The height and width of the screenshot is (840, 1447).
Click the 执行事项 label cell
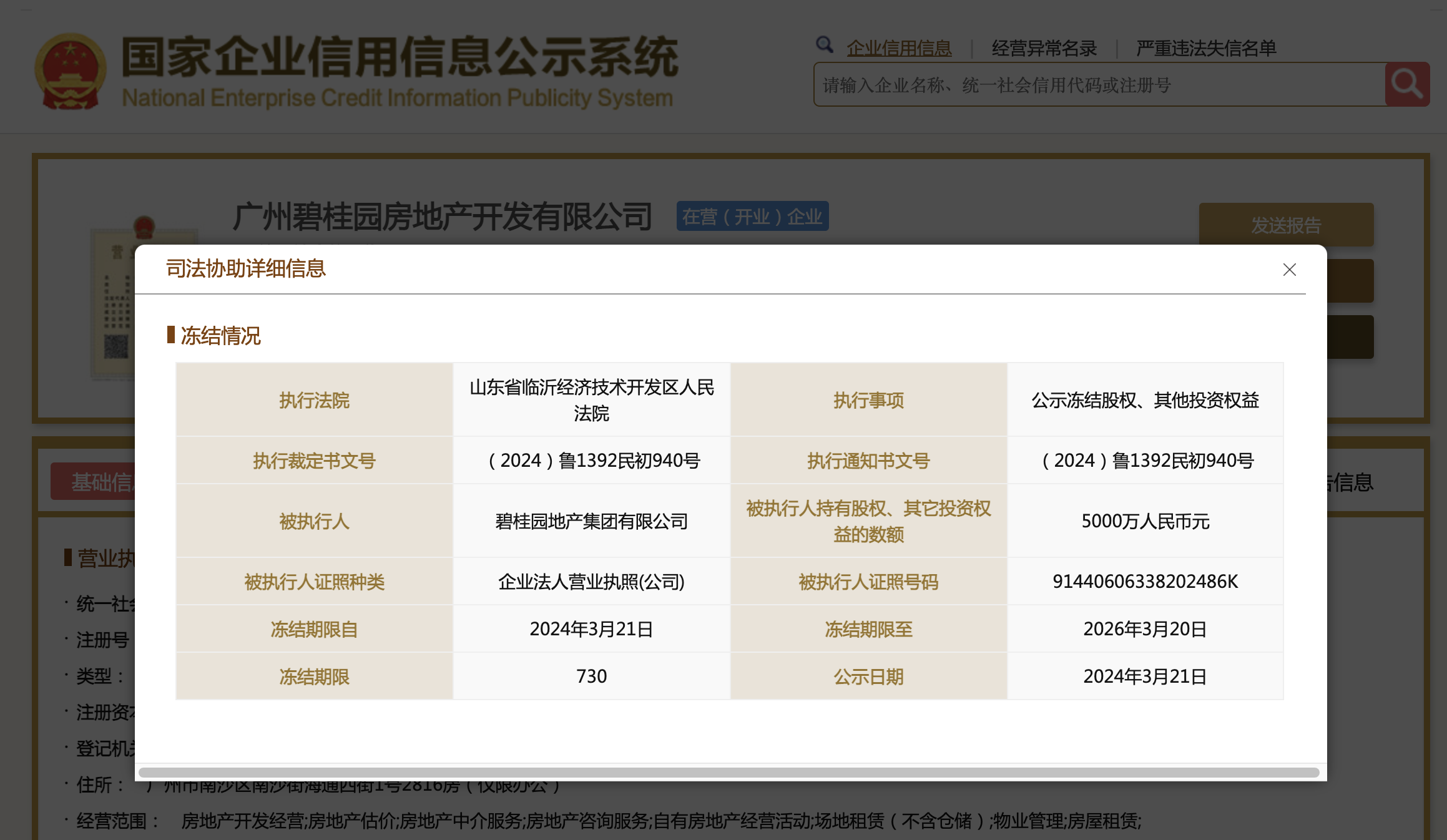click(868, 400)
